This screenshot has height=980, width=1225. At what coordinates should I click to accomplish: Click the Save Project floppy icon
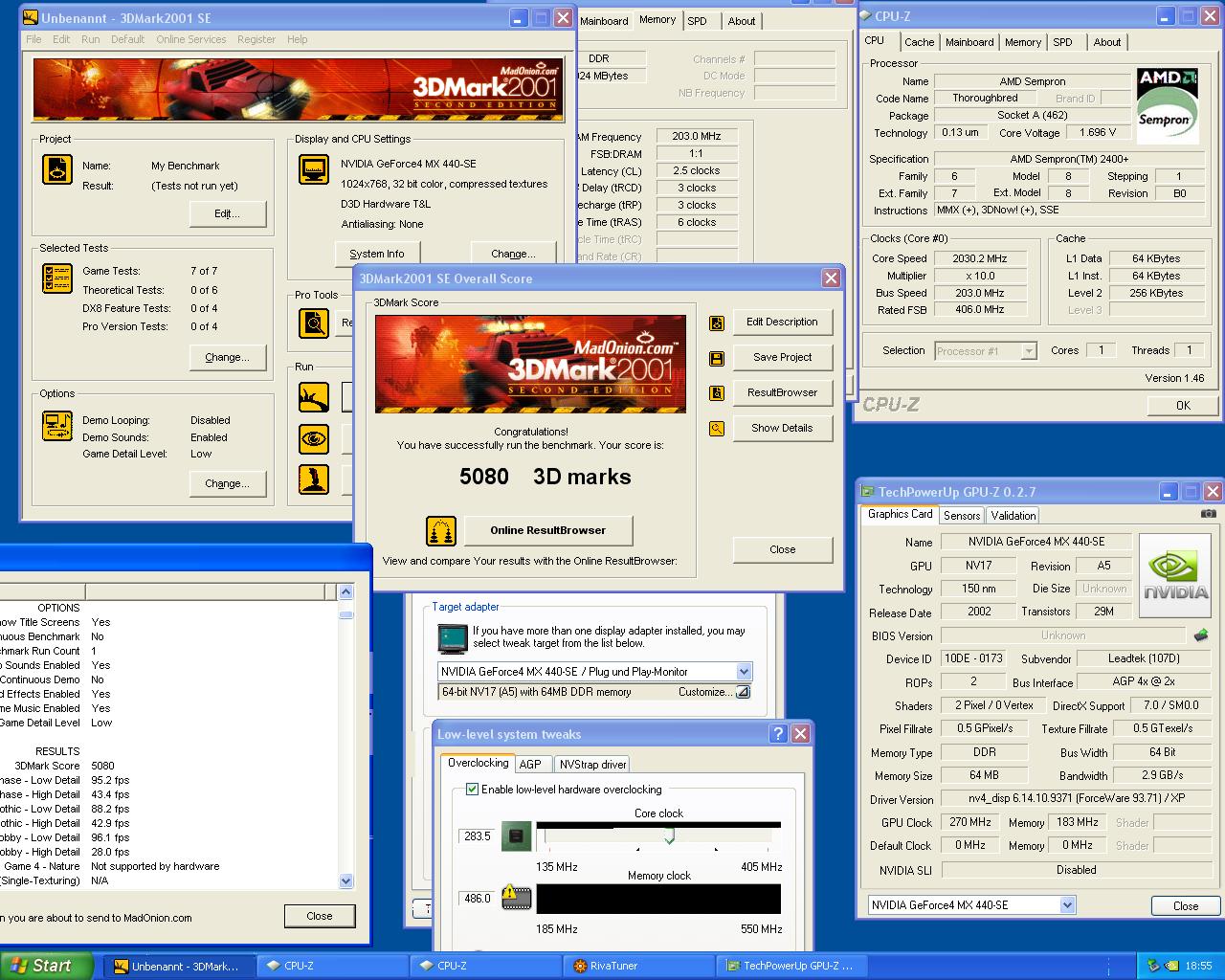pos(717,359)
